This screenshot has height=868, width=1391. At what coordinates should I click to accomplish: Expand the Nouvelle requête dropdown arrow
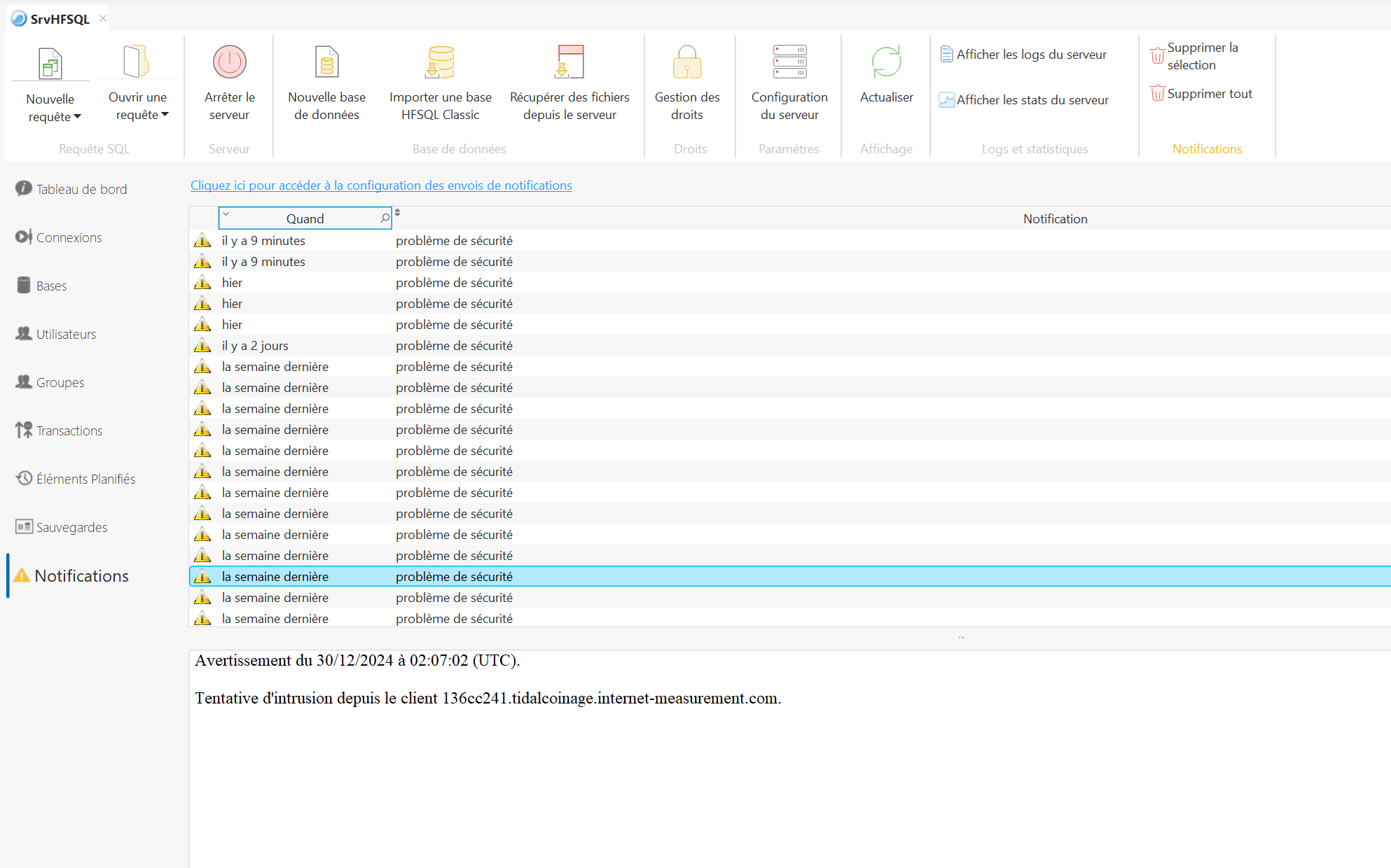click(x=78, y=117)
